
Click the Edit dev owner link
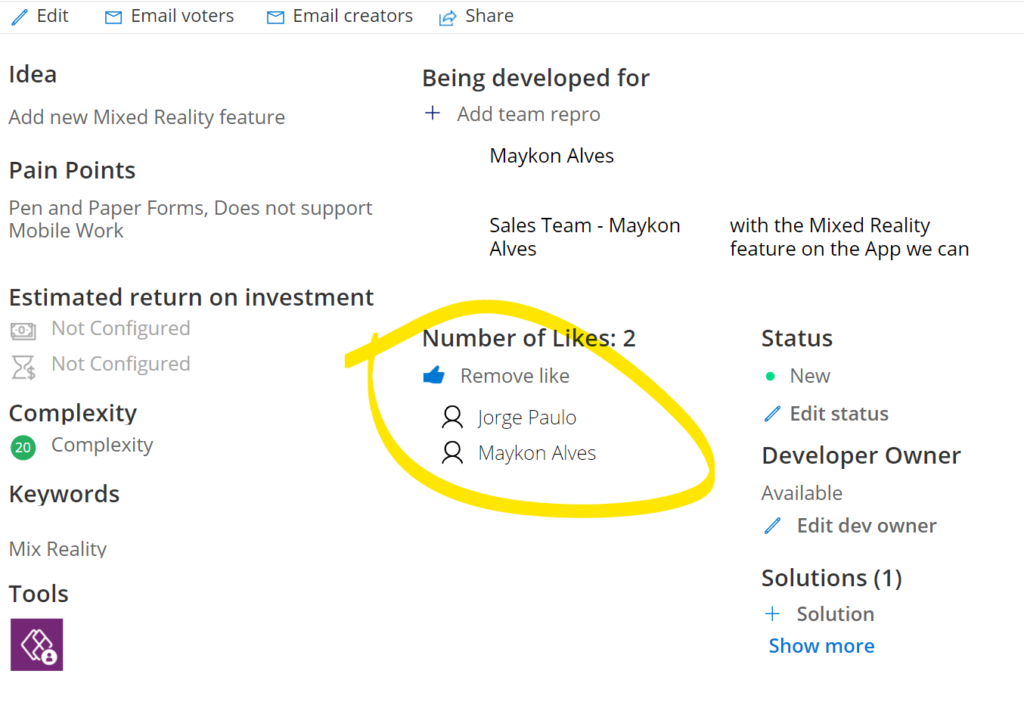point(866,526)
